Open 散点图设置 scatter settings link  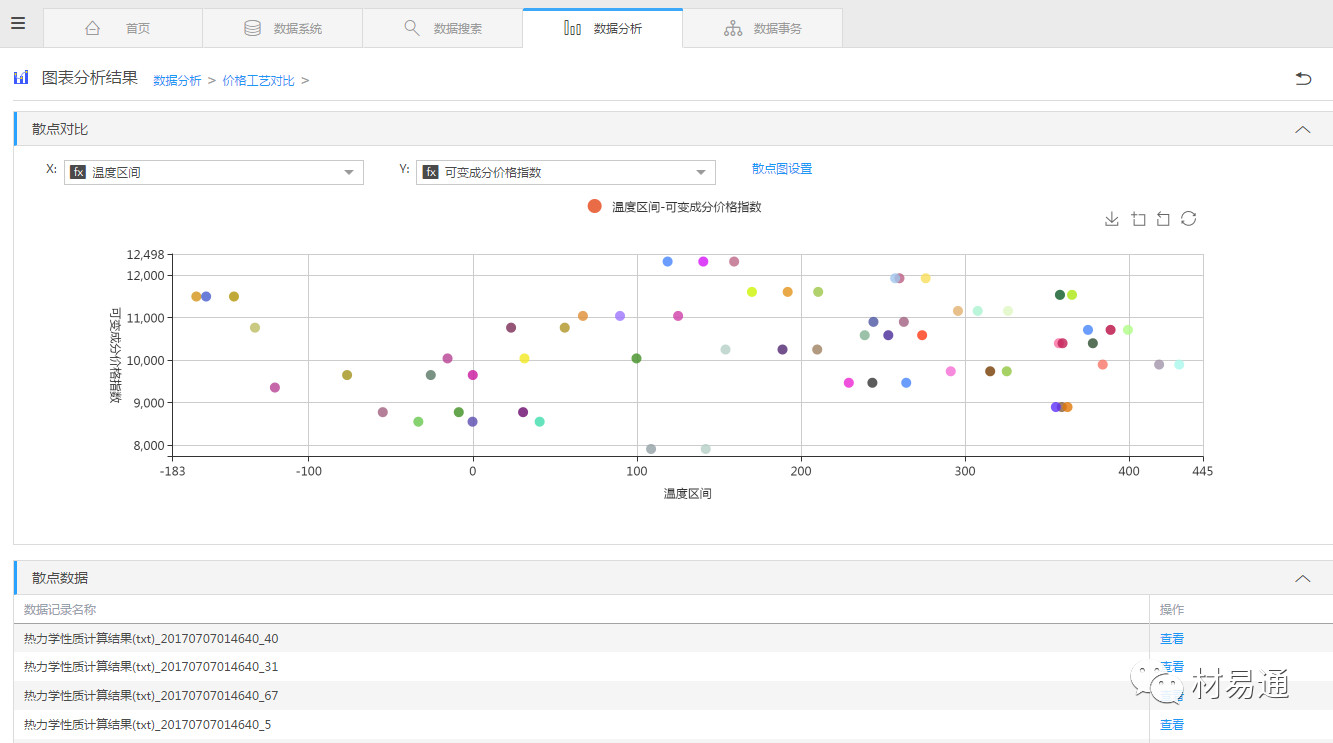click(x=782, y=169)
